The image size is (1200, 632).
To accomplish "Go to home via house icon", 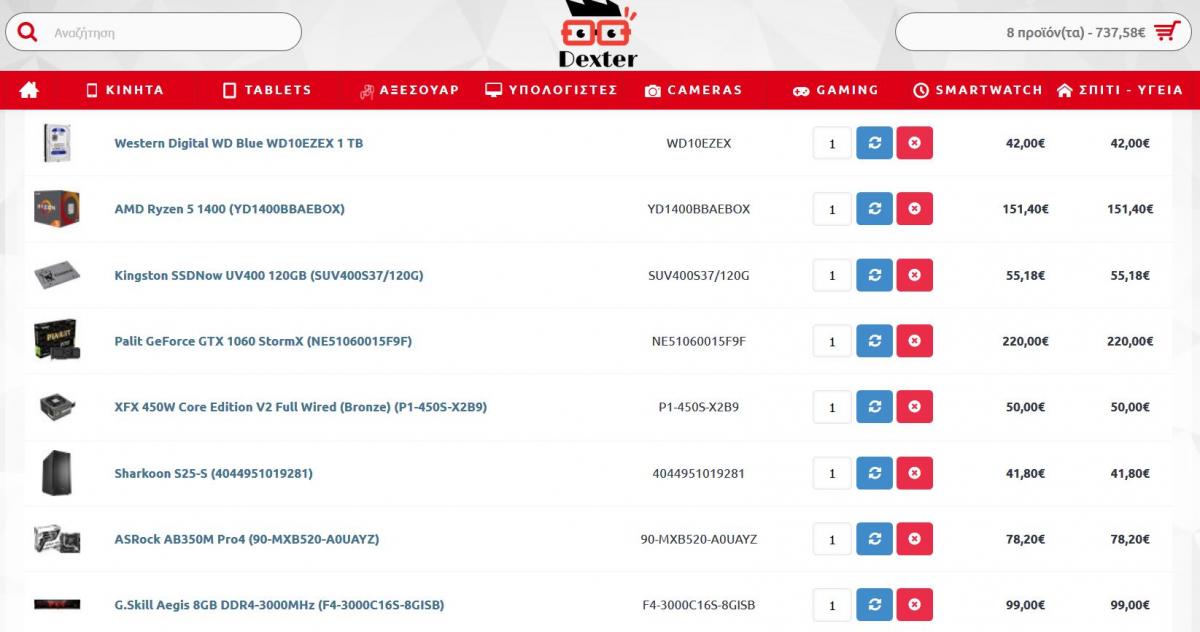I will click(29, 90).
